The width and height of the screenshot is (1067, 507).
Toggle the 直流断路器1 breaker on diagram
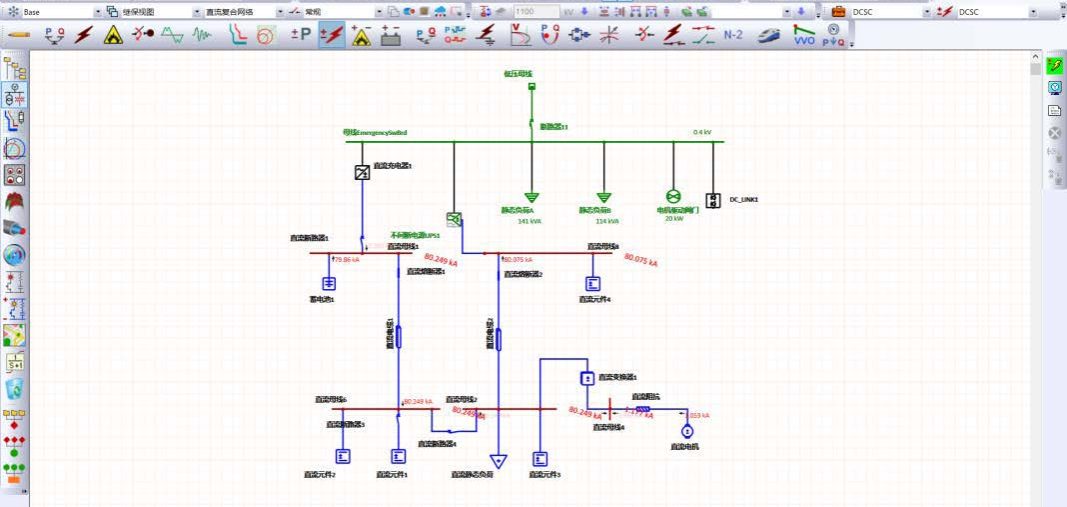coord(363,240)
